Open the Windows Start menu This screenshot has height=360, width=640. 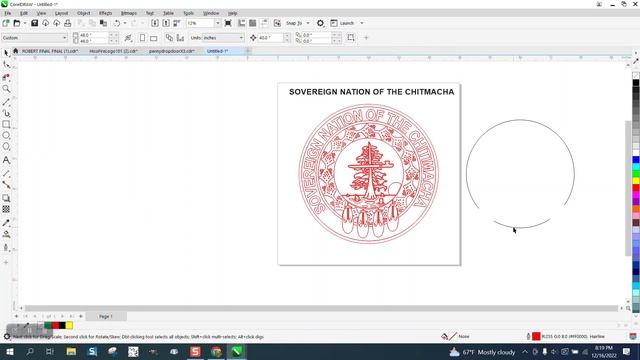click(9, 351)
